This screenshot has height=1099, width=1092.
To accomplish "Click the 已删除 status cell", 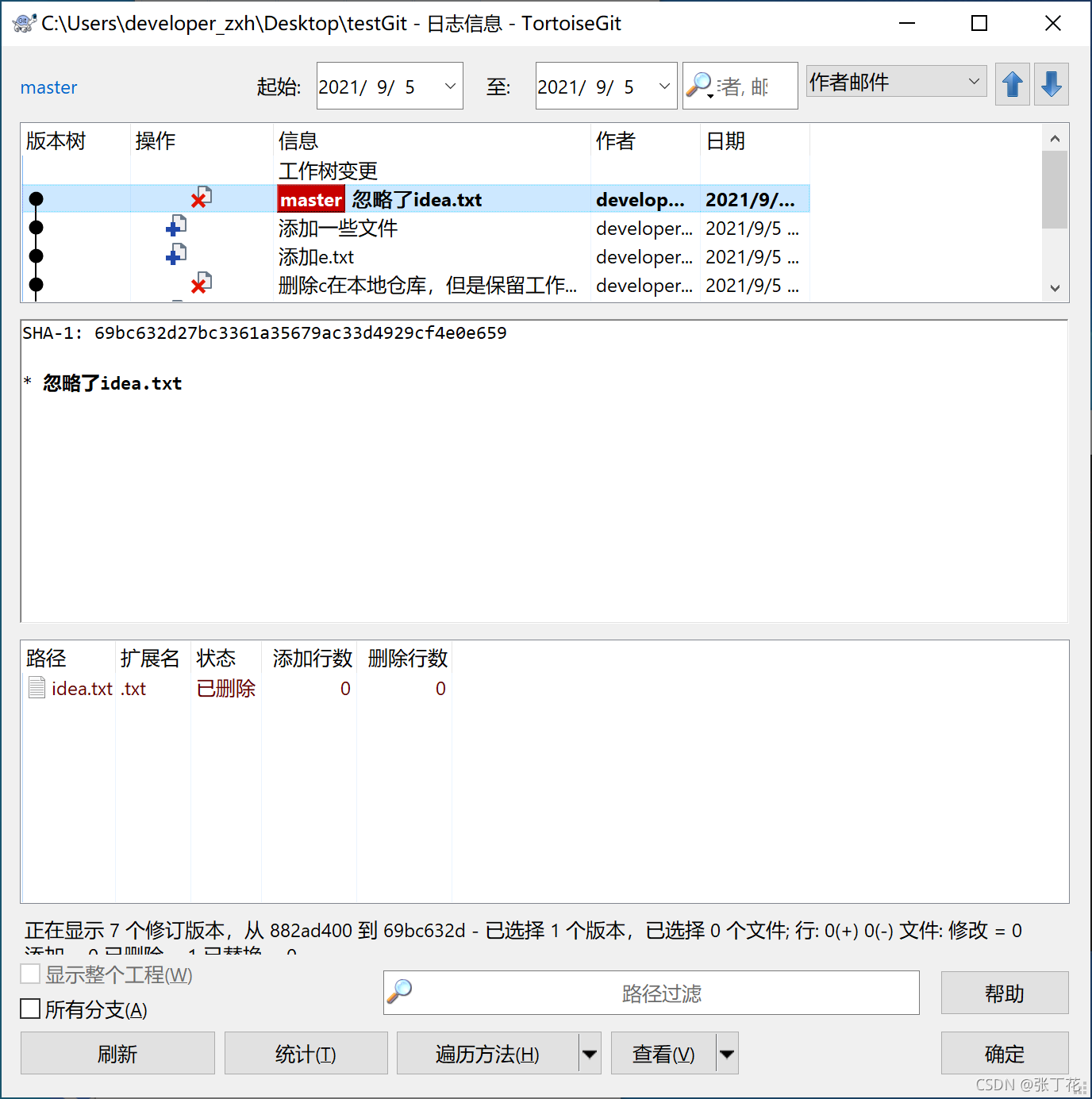I will pyautogui.click(x=225, y=688).
